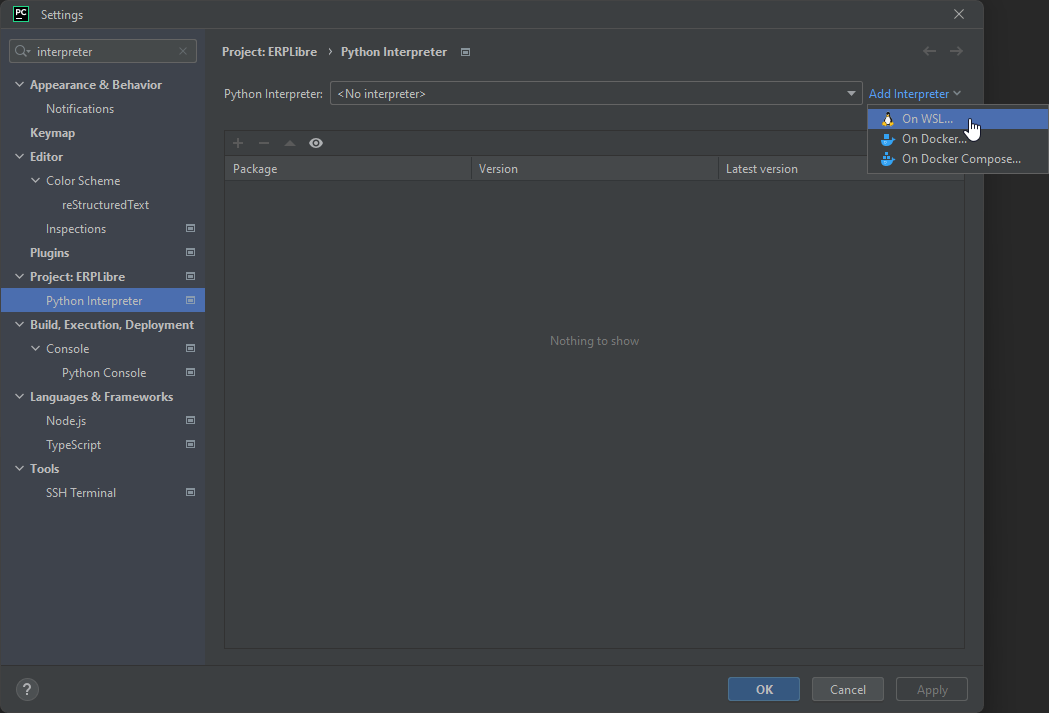Screen dimensions: 1049x713
Task: Click the search magnifier icon
Action: pyautogui.click(x=22, y=51)
